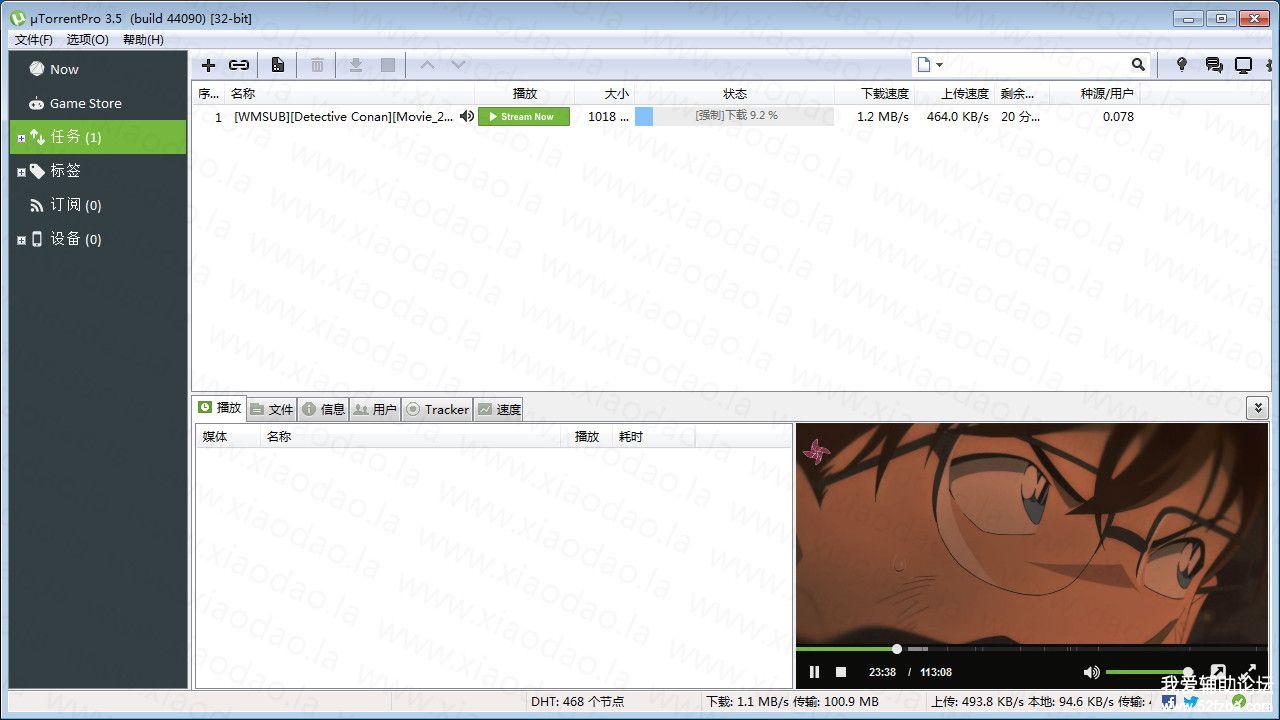1280x720 pixels.
Task: Sort by 状态 column header
Action: tap(735, 93)
